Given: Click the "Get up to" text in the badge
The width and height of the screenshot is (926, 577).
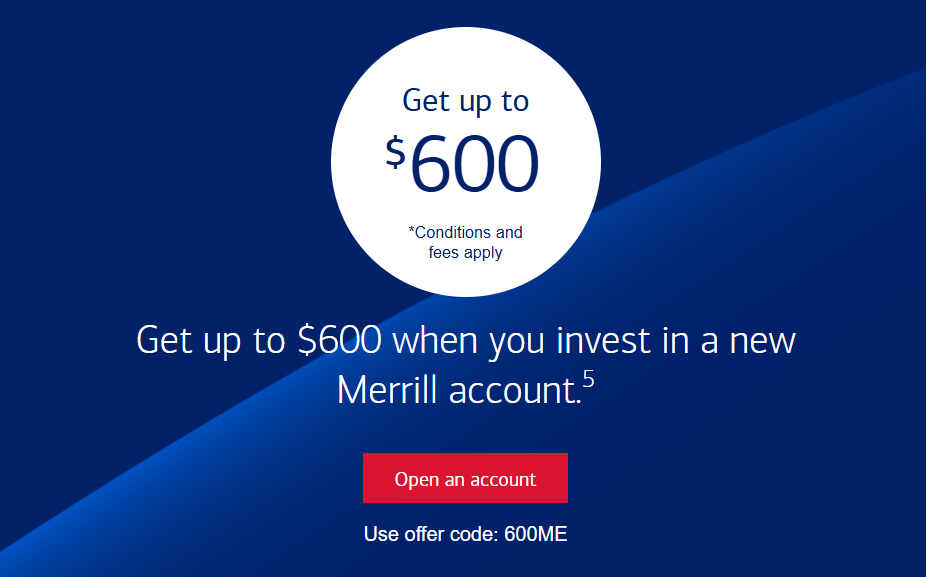Looking at the screenshot, I should 464,101.
